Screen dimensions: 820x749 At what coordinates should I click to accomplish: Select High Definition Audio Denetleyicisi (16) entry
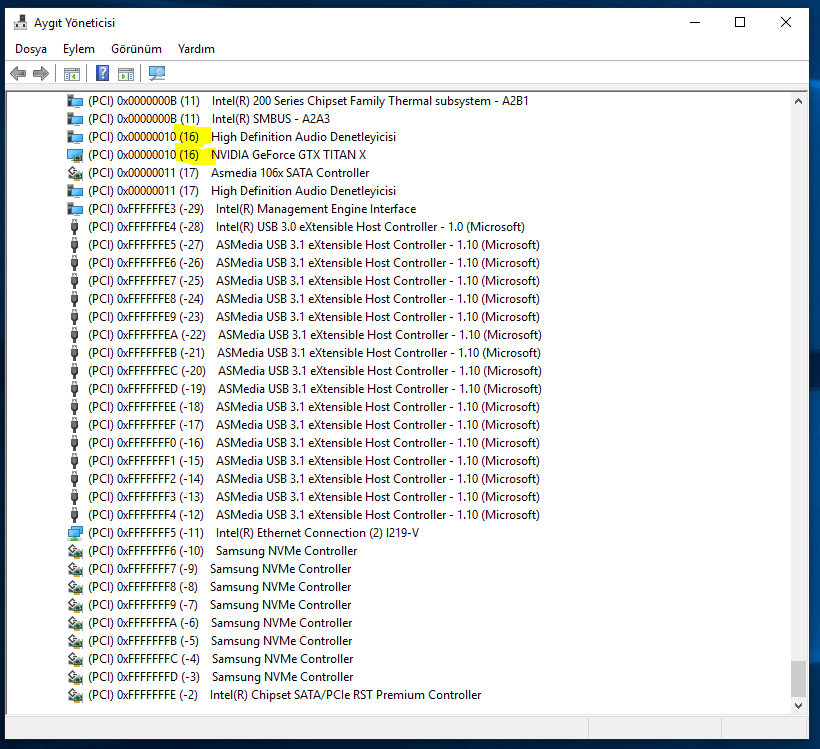click(x=242, y=137)
